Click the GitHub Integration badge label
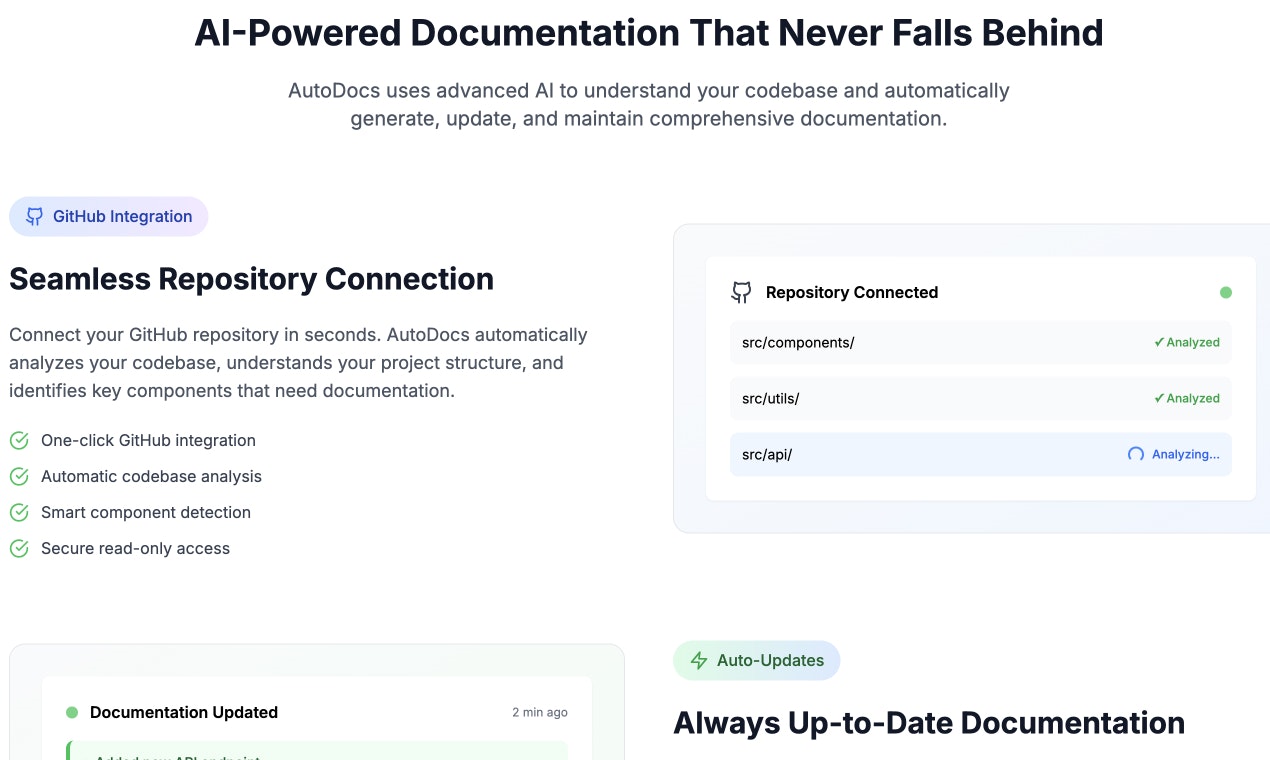The height and width of the screenshot is (760, 1270). tap(122, 216)
